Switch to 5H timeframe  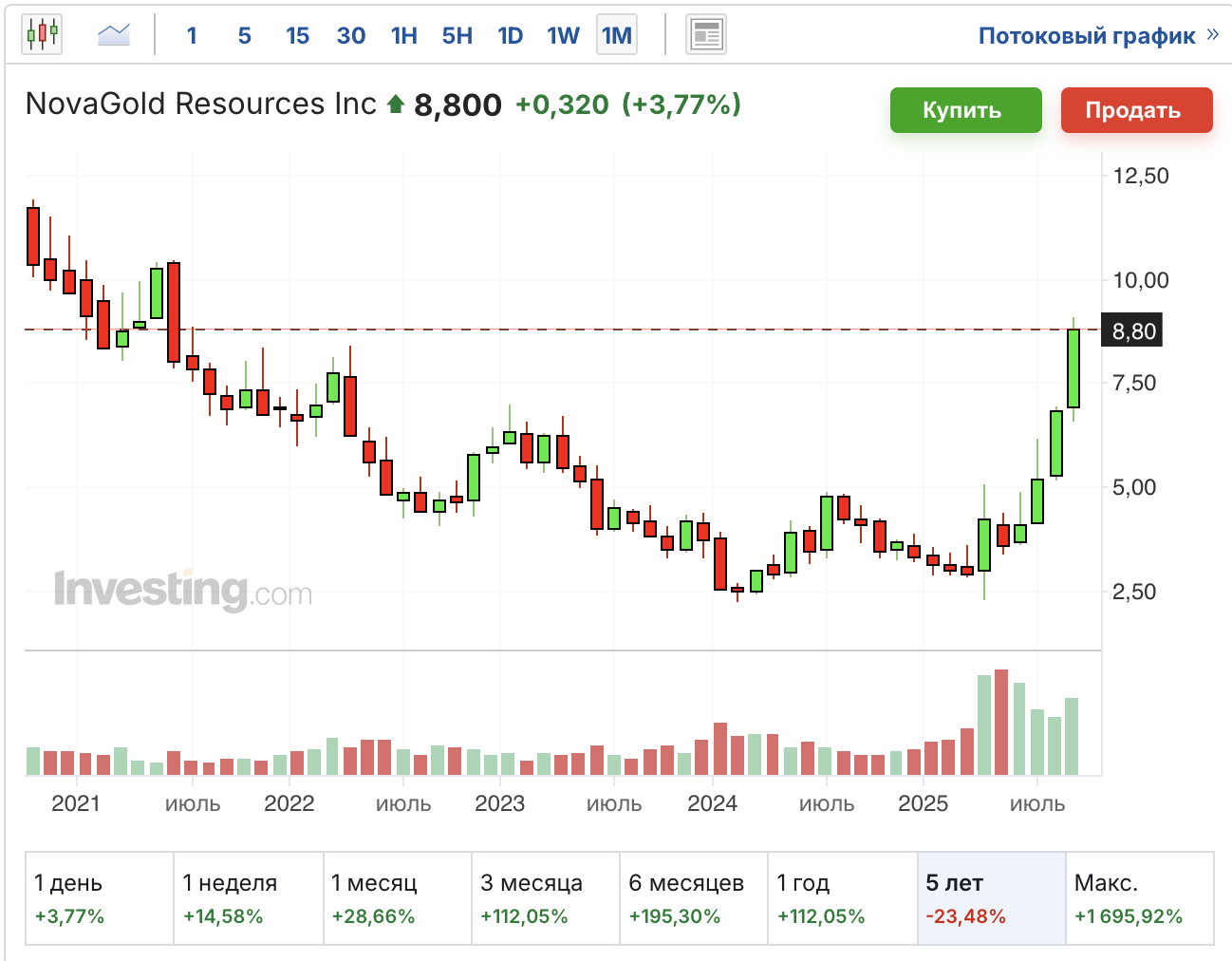[x=457, y=36]
